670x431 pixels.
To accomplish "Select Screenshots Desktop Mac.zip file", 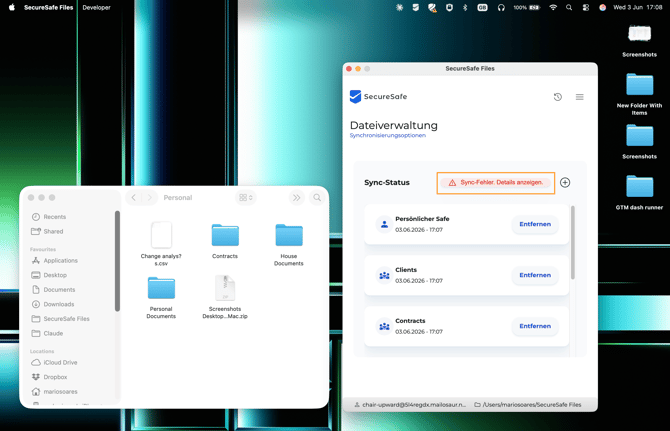I will (x=225, y=297).
